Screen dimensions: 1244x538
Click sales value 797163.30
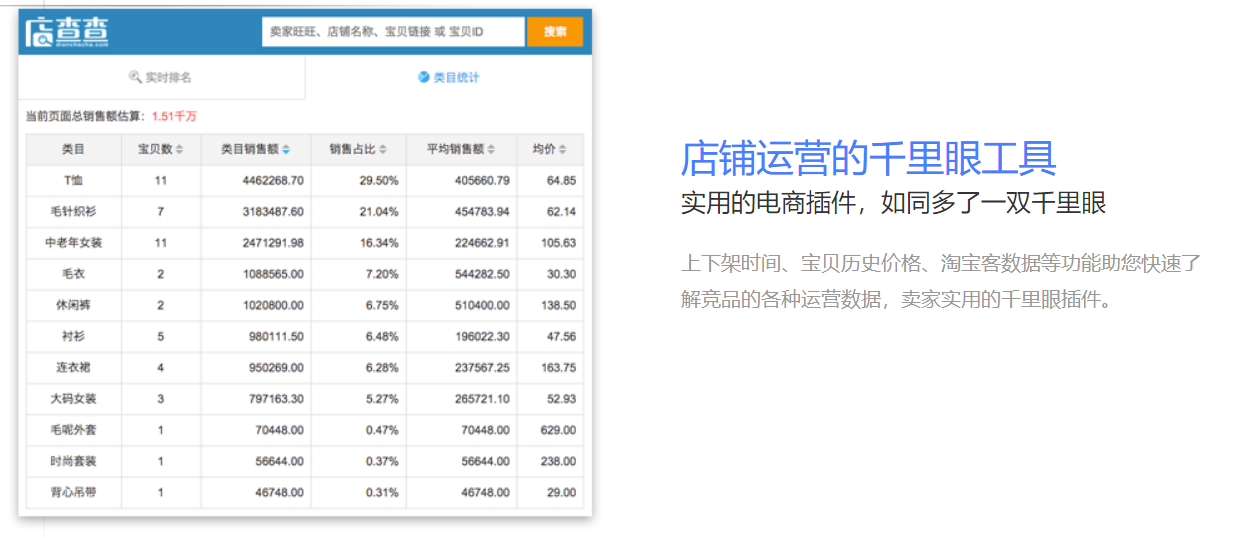coord(276,399)
